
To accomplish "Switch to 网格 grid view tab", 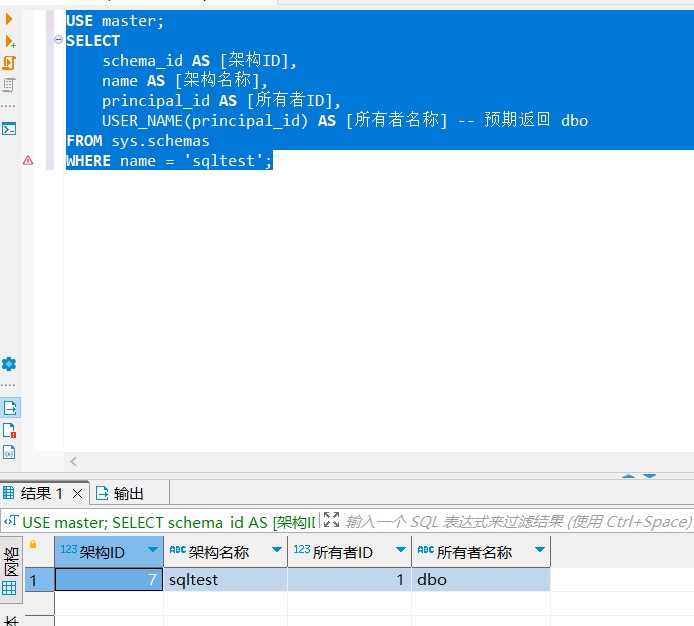I will (x=11, y=571).
